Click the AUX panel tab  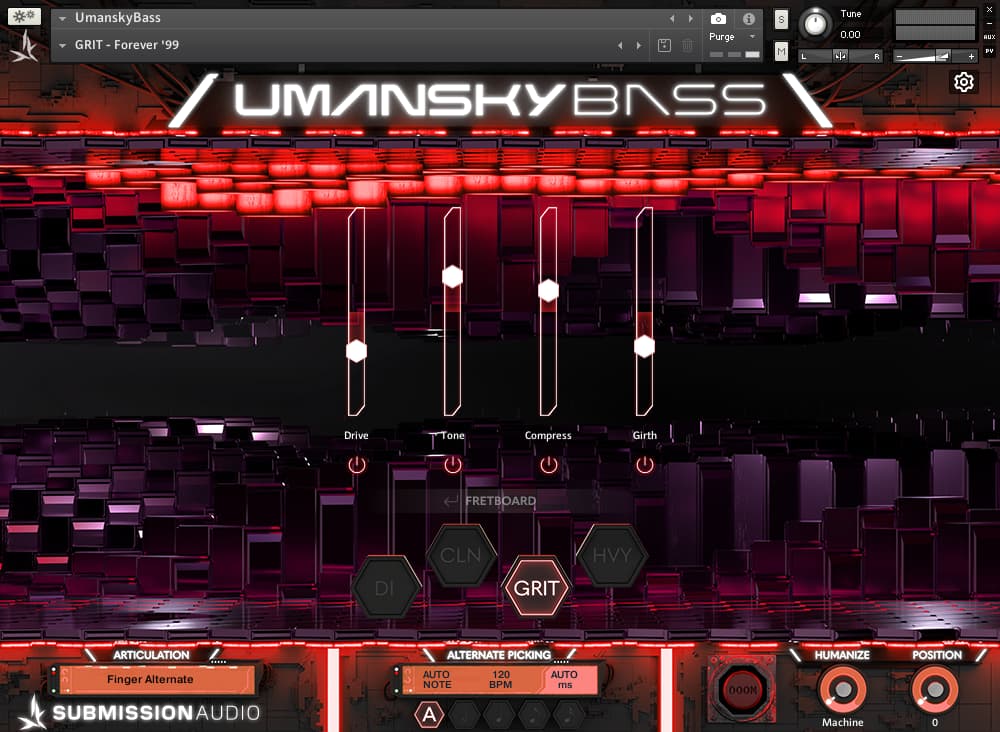(x=988, y=37)
